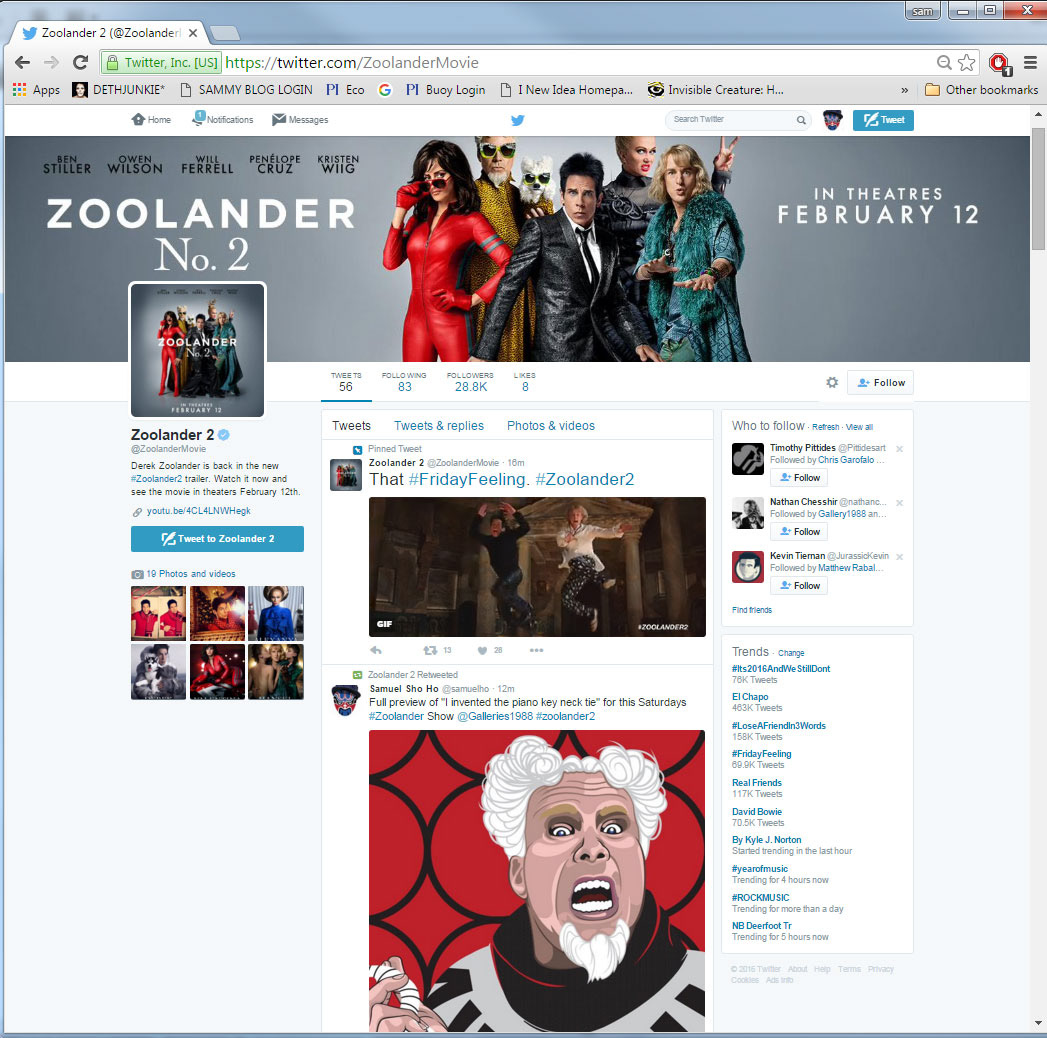Dismiss Timothy Pittides suggestion

[899, 449]
